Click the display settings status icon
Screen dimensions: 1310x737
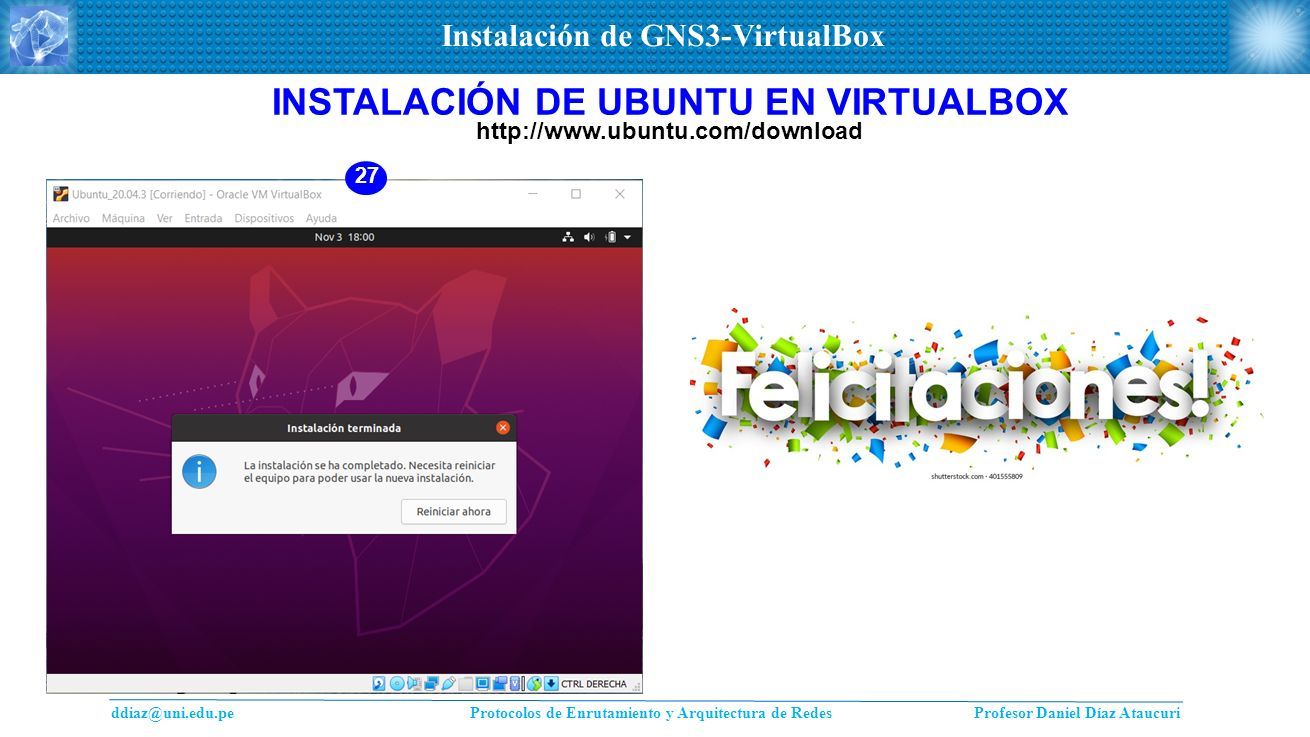click(x=482, y=684)
